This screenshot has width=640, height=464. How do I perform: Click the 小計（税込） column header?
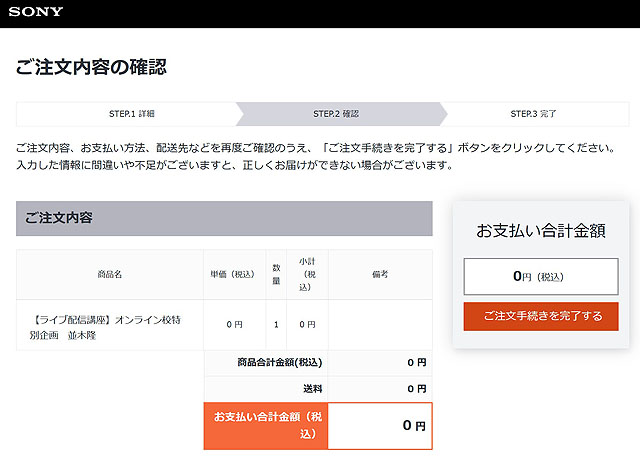[x=307, y=274]
